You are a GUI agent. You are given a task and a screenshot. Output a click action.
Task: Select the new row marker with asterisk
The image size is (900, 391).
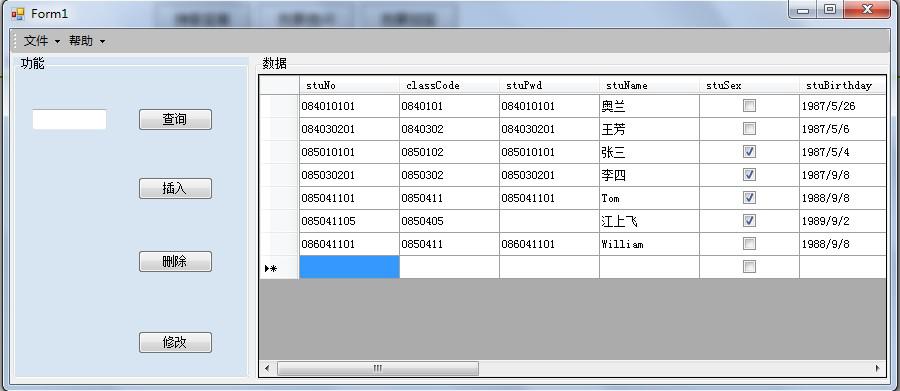(279, 267)
